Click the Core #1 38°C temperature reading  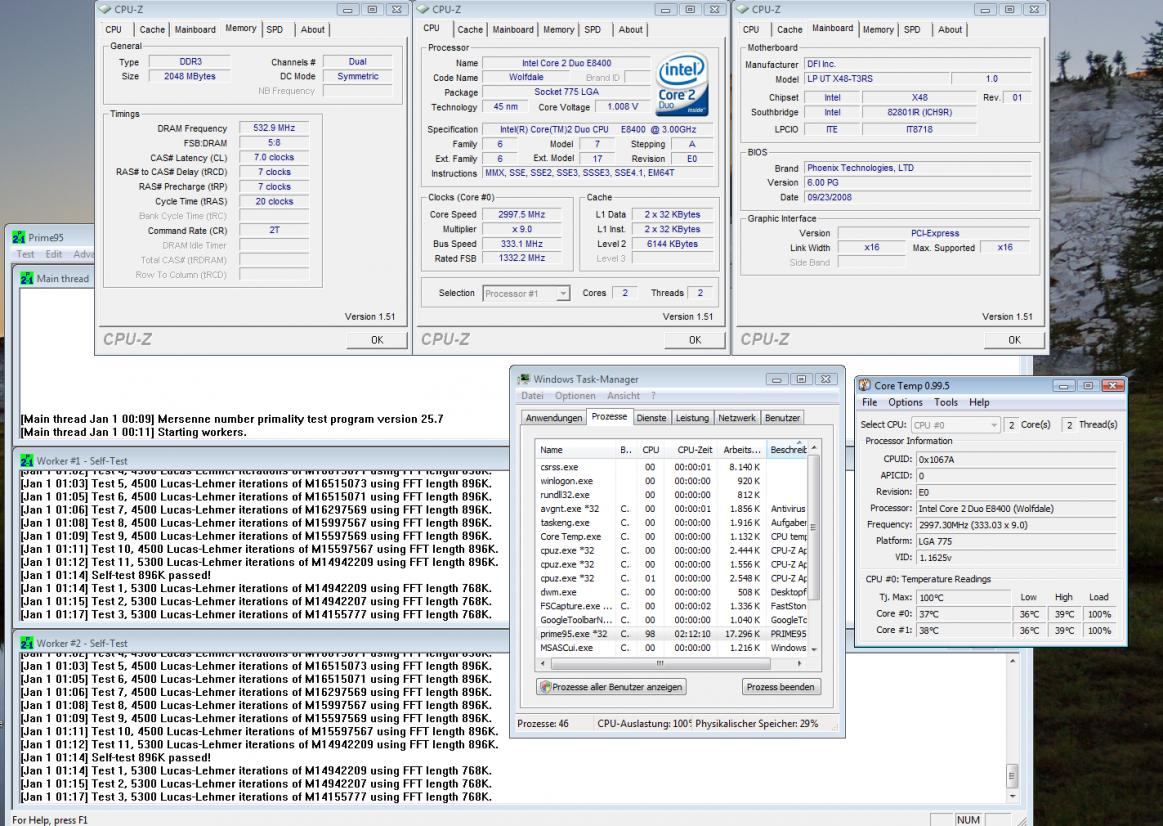[963, 630]
